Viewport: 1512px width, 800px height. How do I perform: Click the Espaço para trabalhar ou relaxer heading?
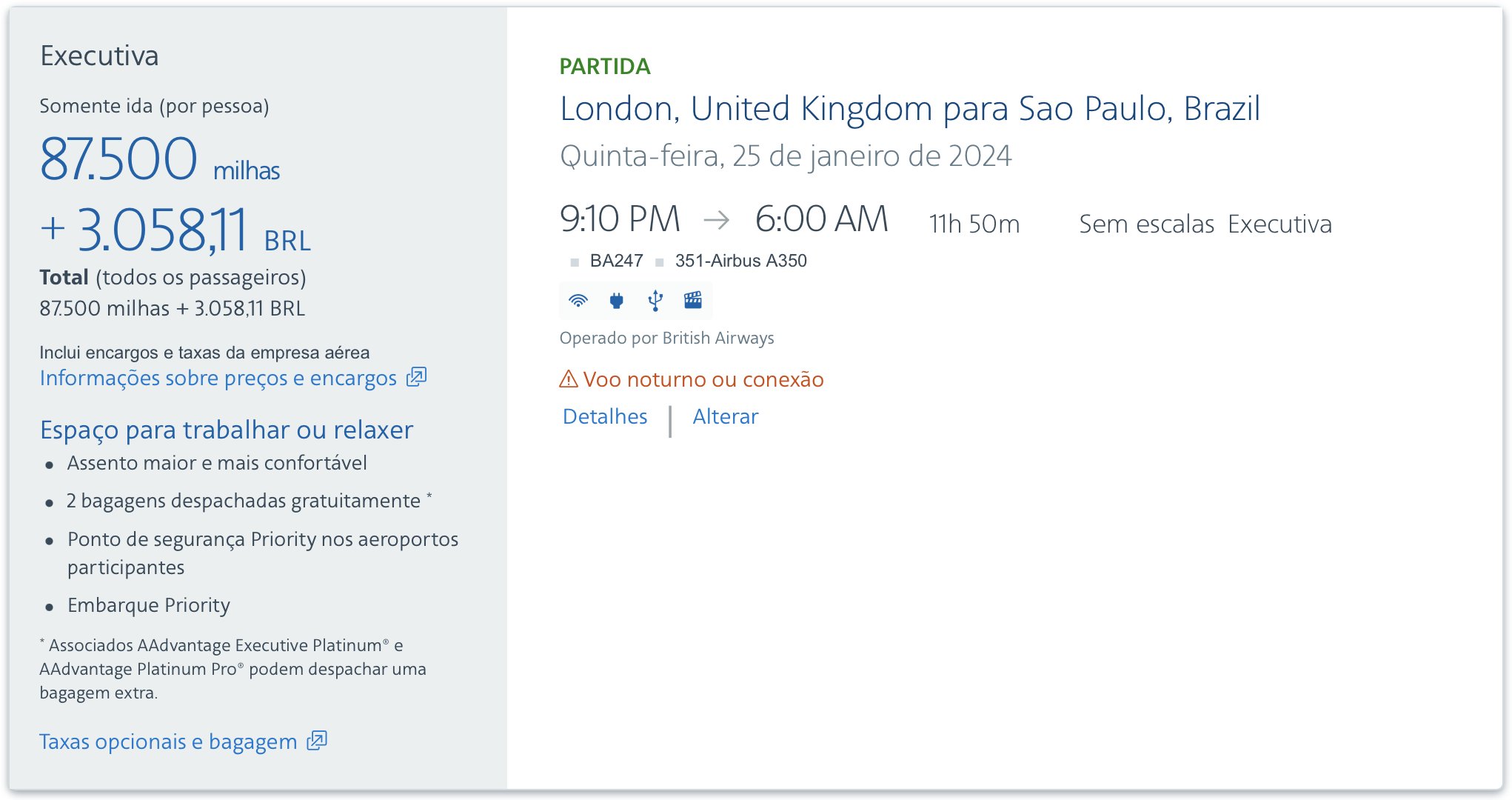click(x=227, y=430)
